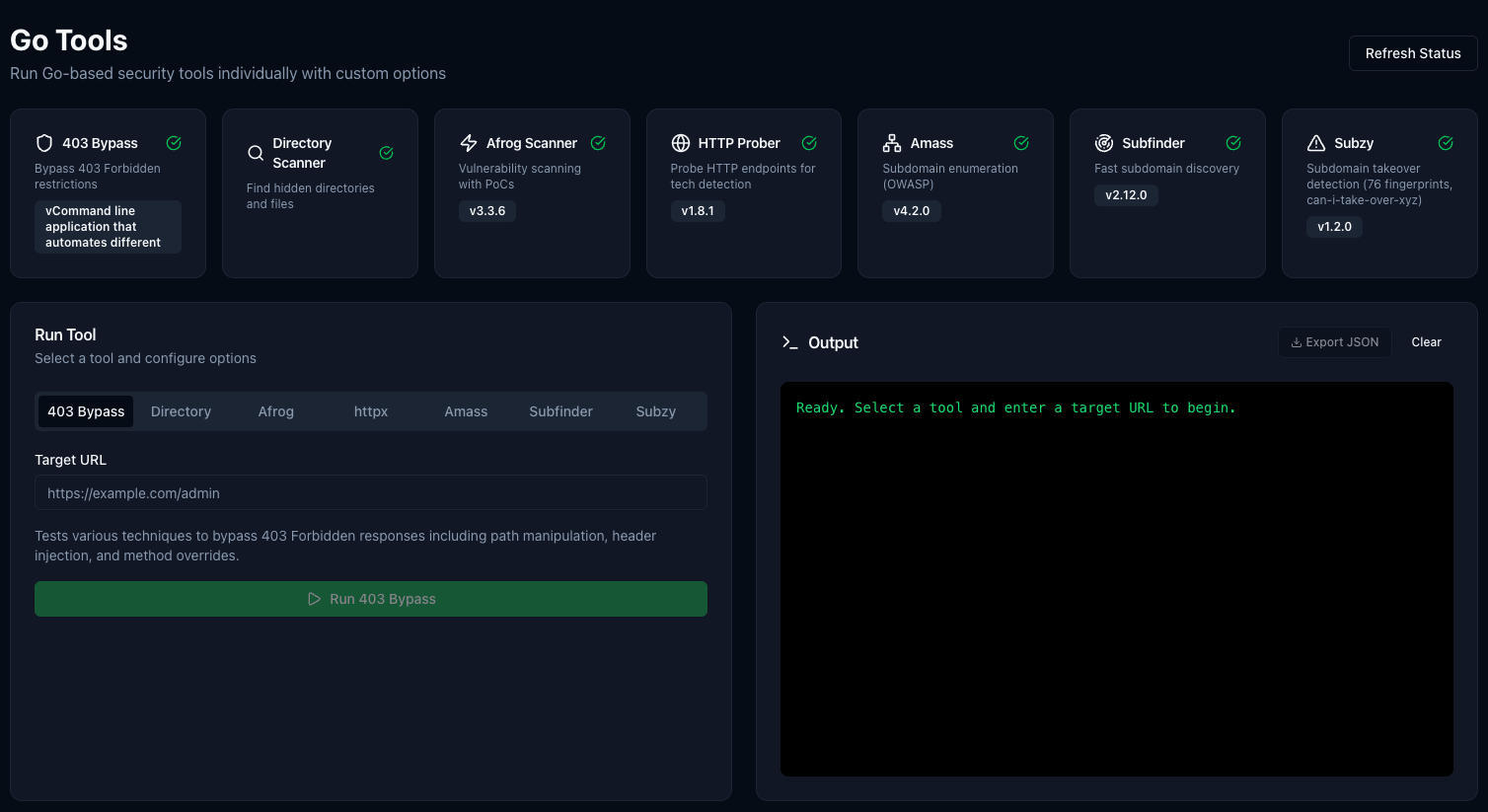Switch to the httpx tab
This screenshot has height=812, width=1488.
click(x=371, y=411)
